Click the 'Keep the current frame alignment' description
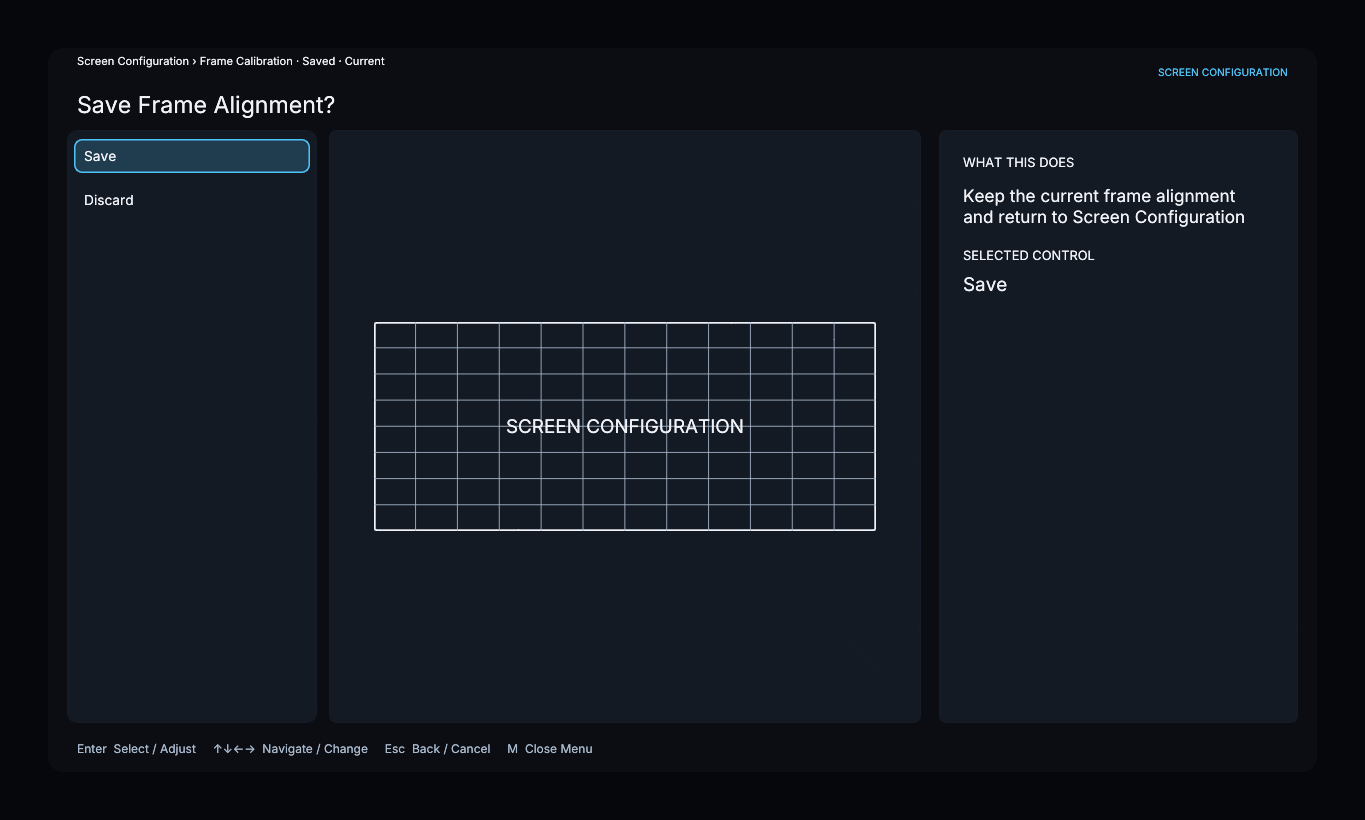Screen dimensions: 1365x820 1104,207
